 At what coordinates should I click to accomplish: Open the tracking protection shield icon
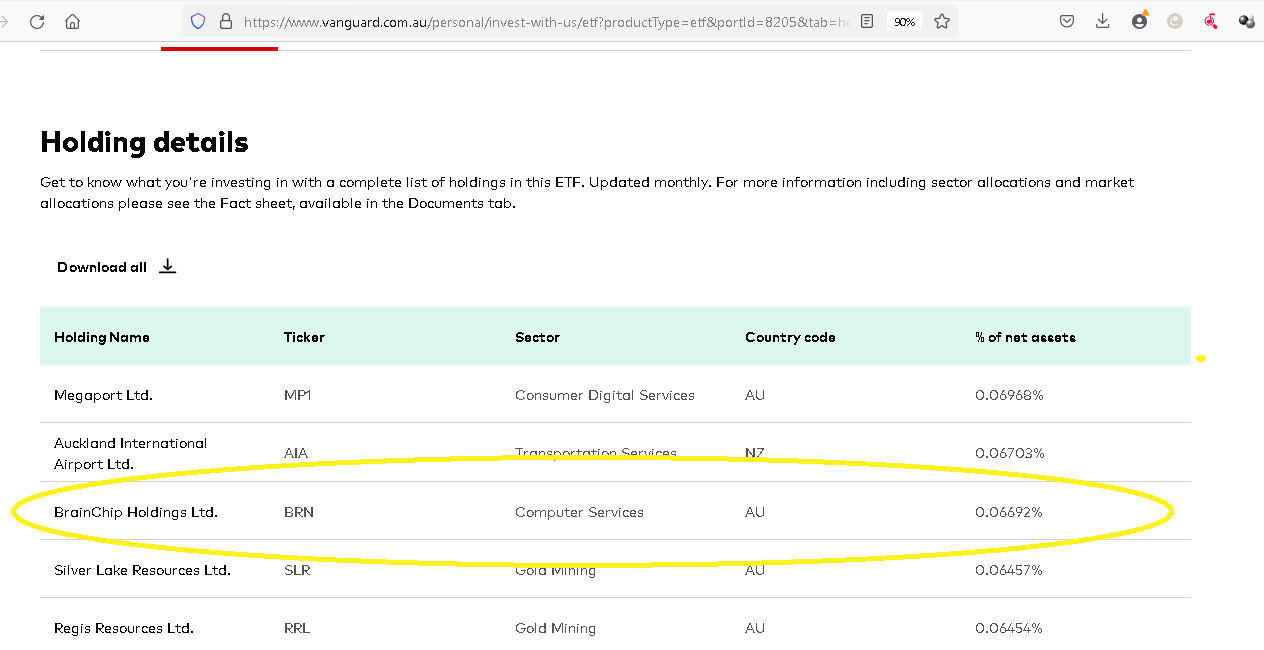pyautogui.click(x=197, y=21)
